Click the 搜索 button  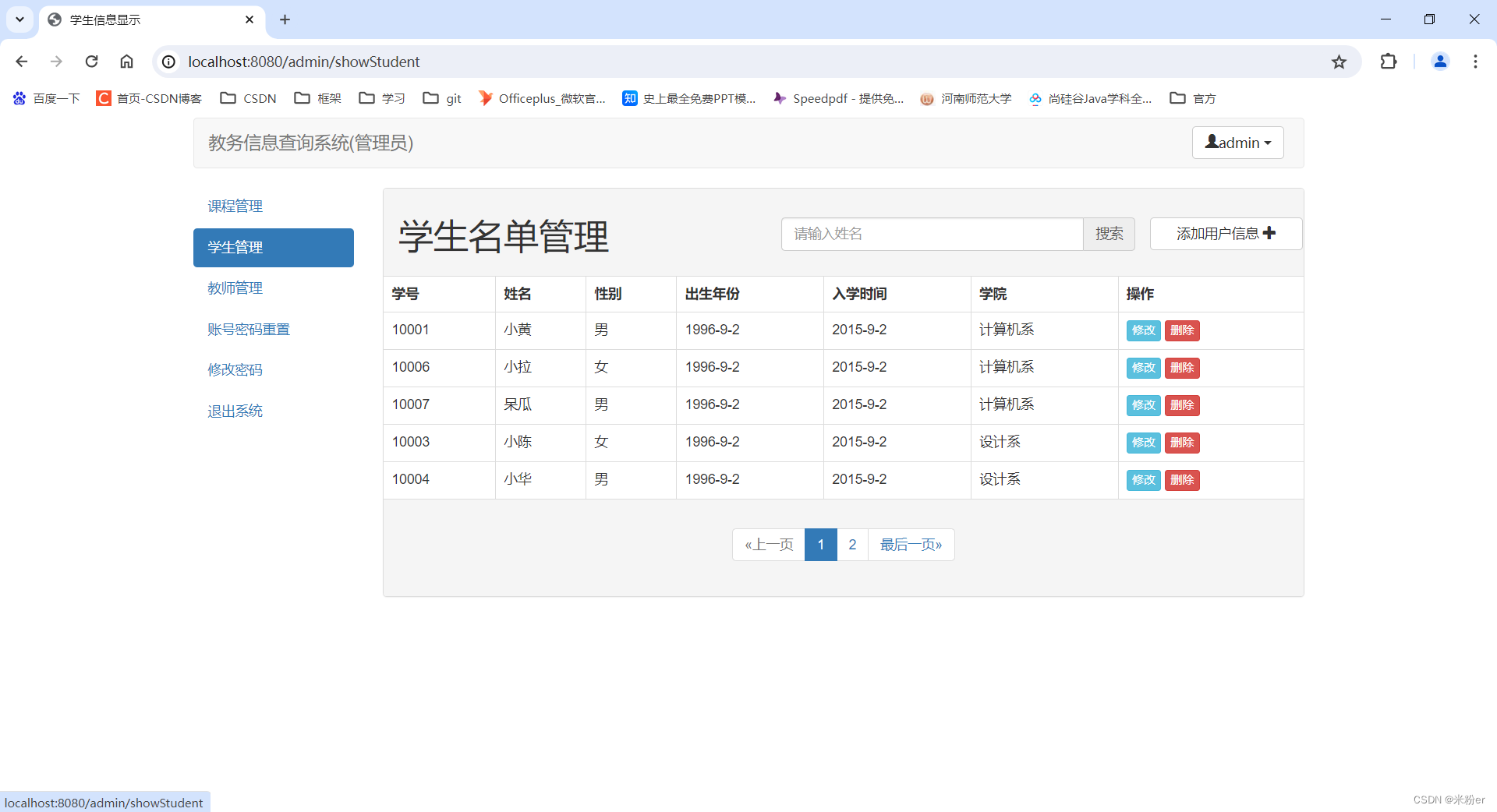[1109, 234]
